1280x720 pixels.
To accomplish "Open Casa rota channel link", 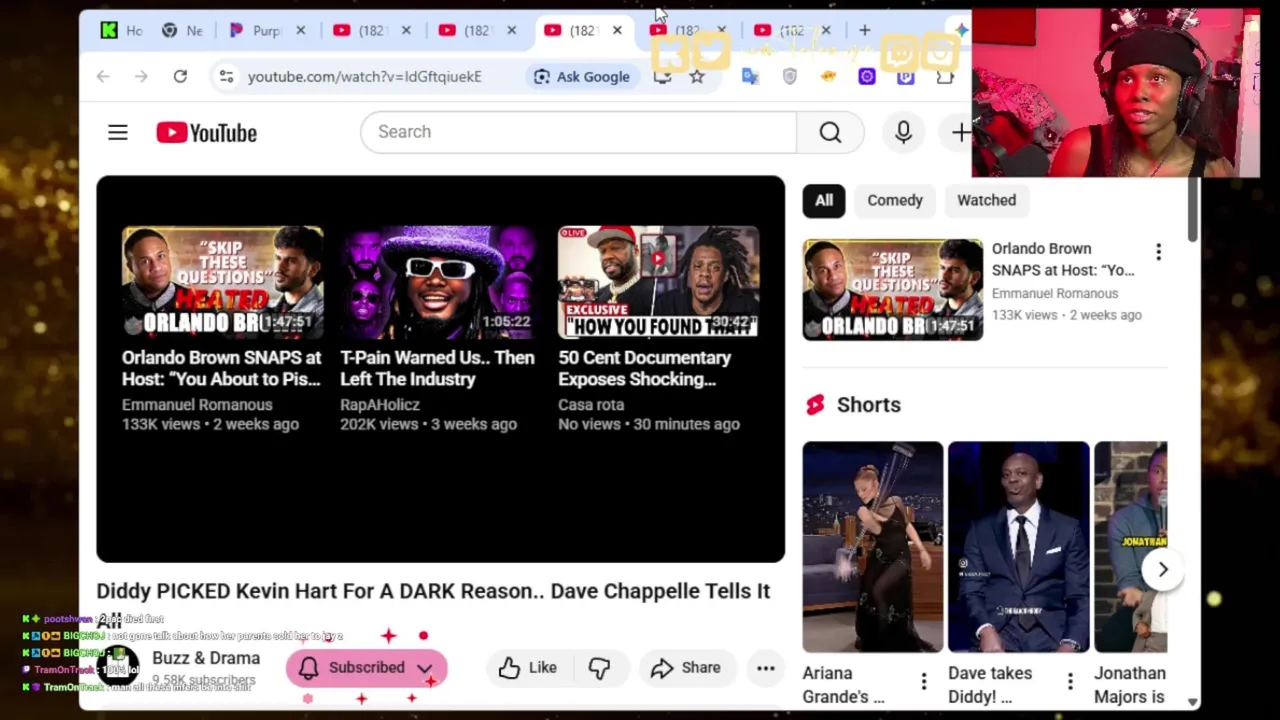I will [591, 404].
